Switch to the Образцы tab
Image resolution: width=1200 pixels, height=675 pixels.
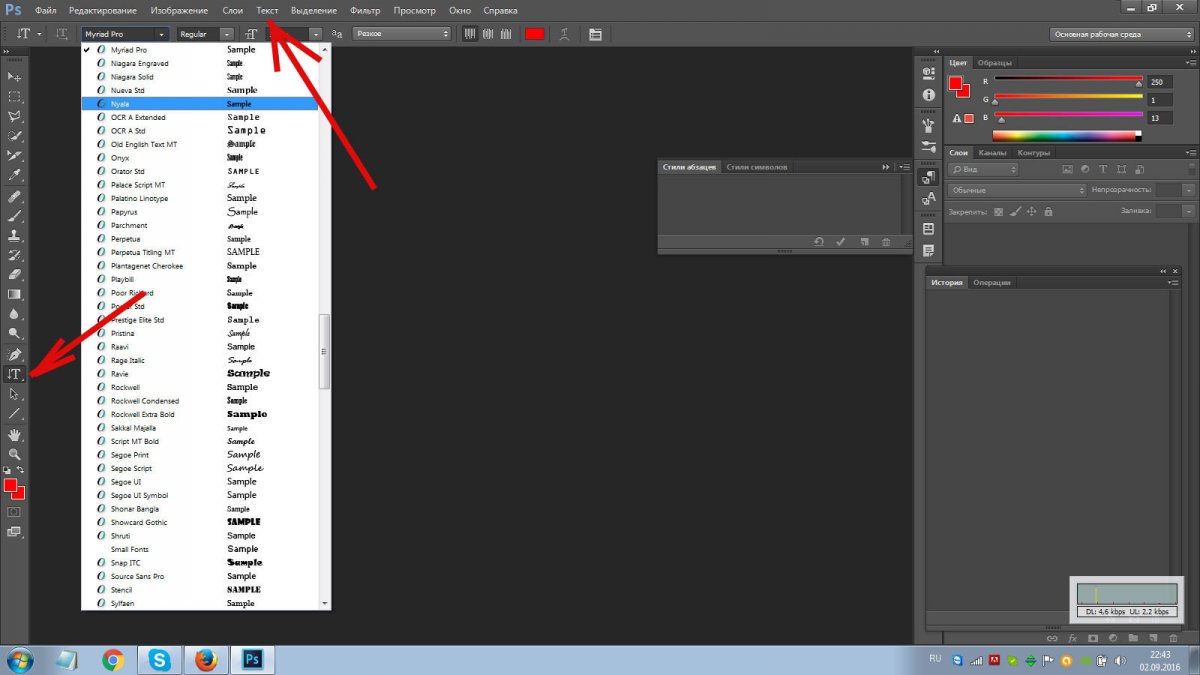995,63
